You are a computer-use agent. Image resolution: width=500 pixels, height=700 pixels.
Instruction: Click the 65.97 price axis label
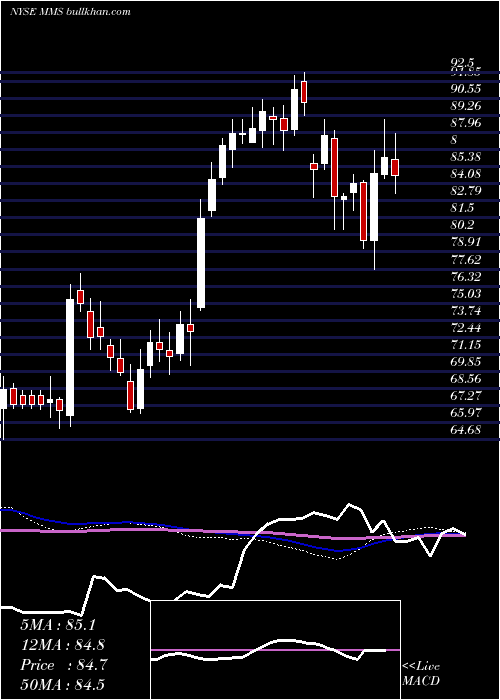(x=466, y=412)
